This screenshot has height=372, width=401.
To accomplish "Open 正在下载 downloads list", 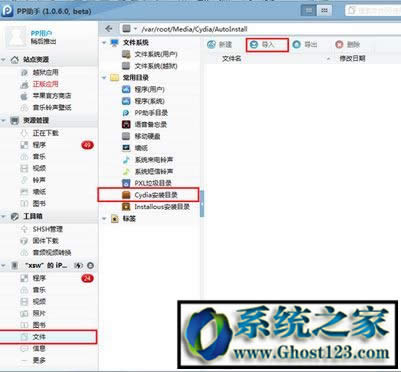I will click(45, 133).
